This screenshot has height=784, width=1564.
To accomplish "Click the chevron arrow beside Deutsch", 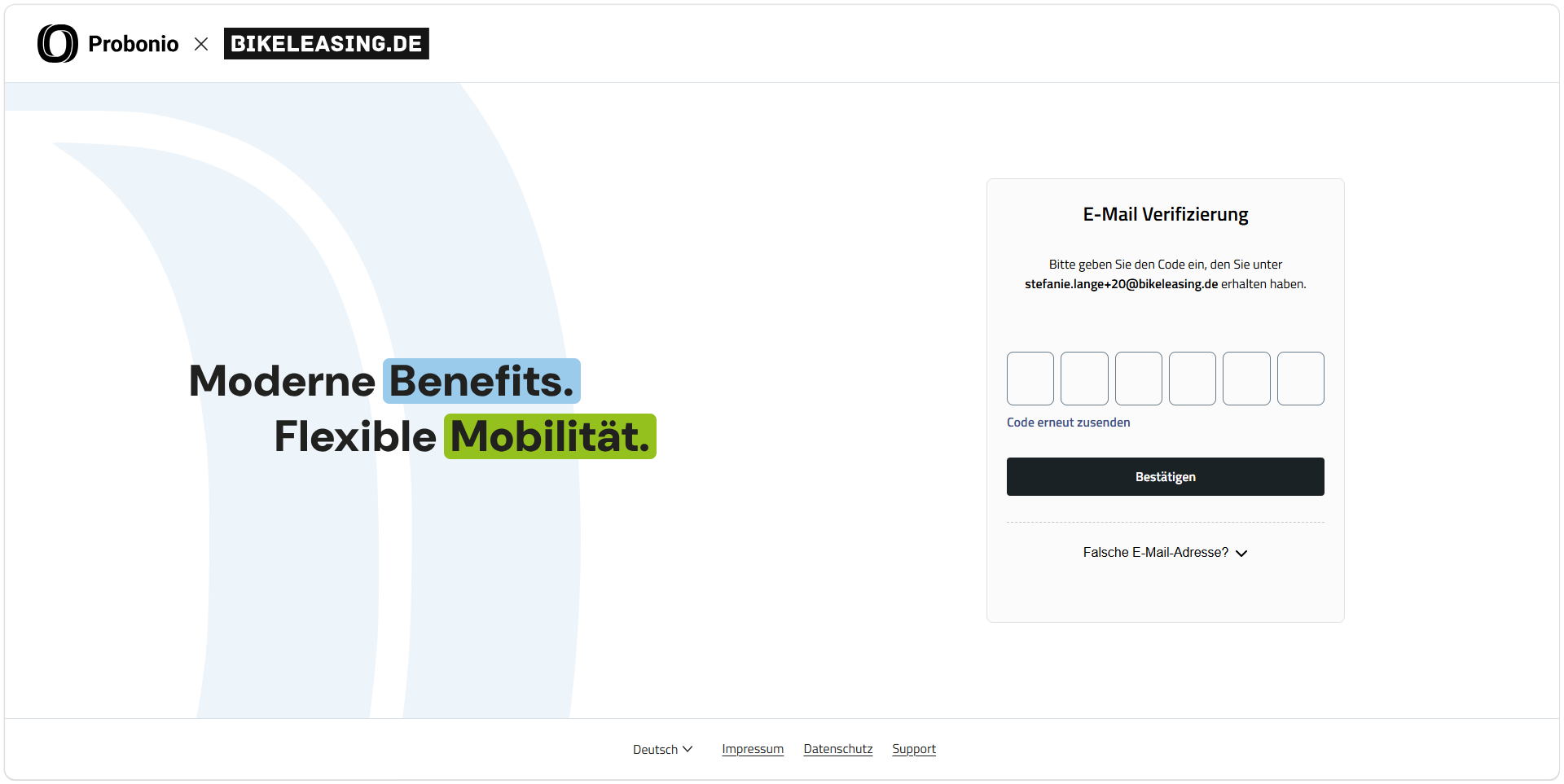I will (x=688, y=749).
